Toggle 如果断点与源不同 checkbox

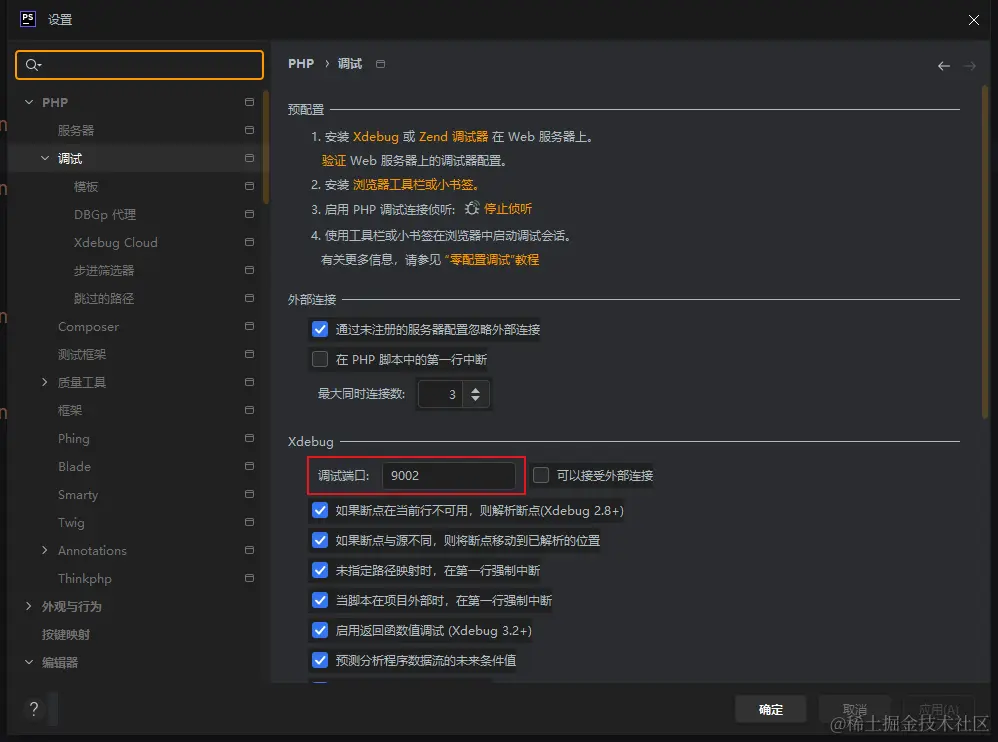click(320, 540)
